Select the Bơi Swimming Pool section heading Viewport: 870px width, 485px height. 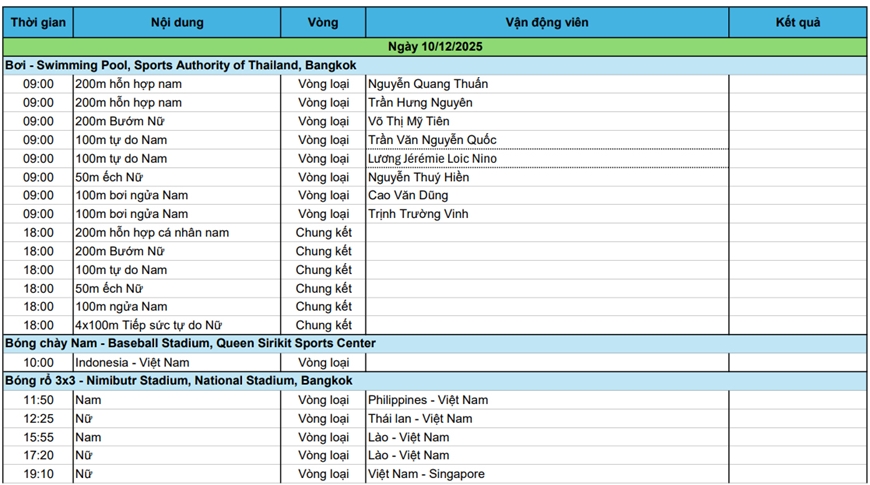point(181,65)
